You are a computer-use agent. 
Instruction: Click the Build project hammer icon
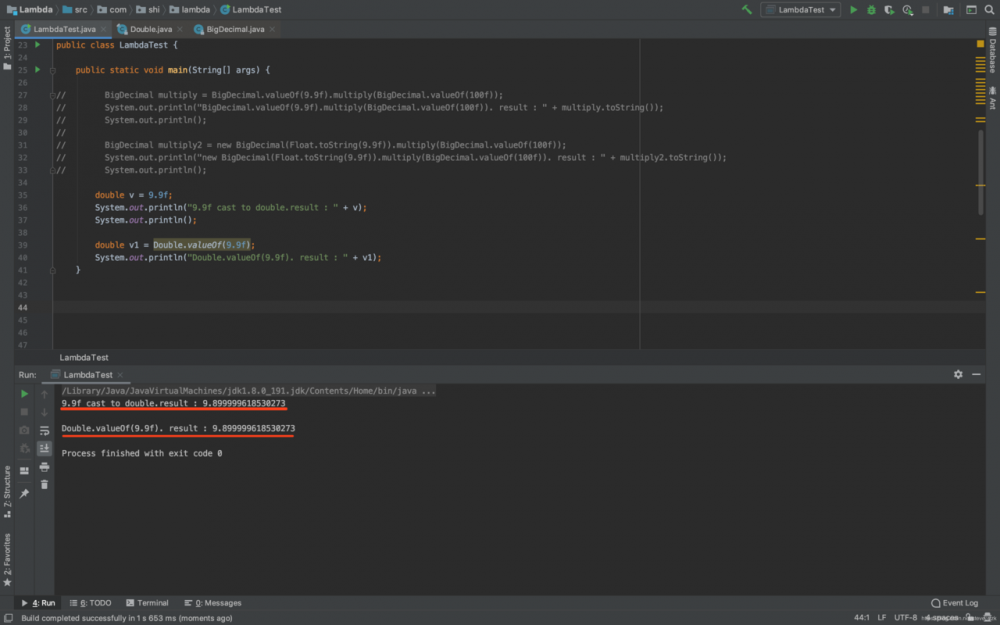pyautogui.click(x=746, y=9)
